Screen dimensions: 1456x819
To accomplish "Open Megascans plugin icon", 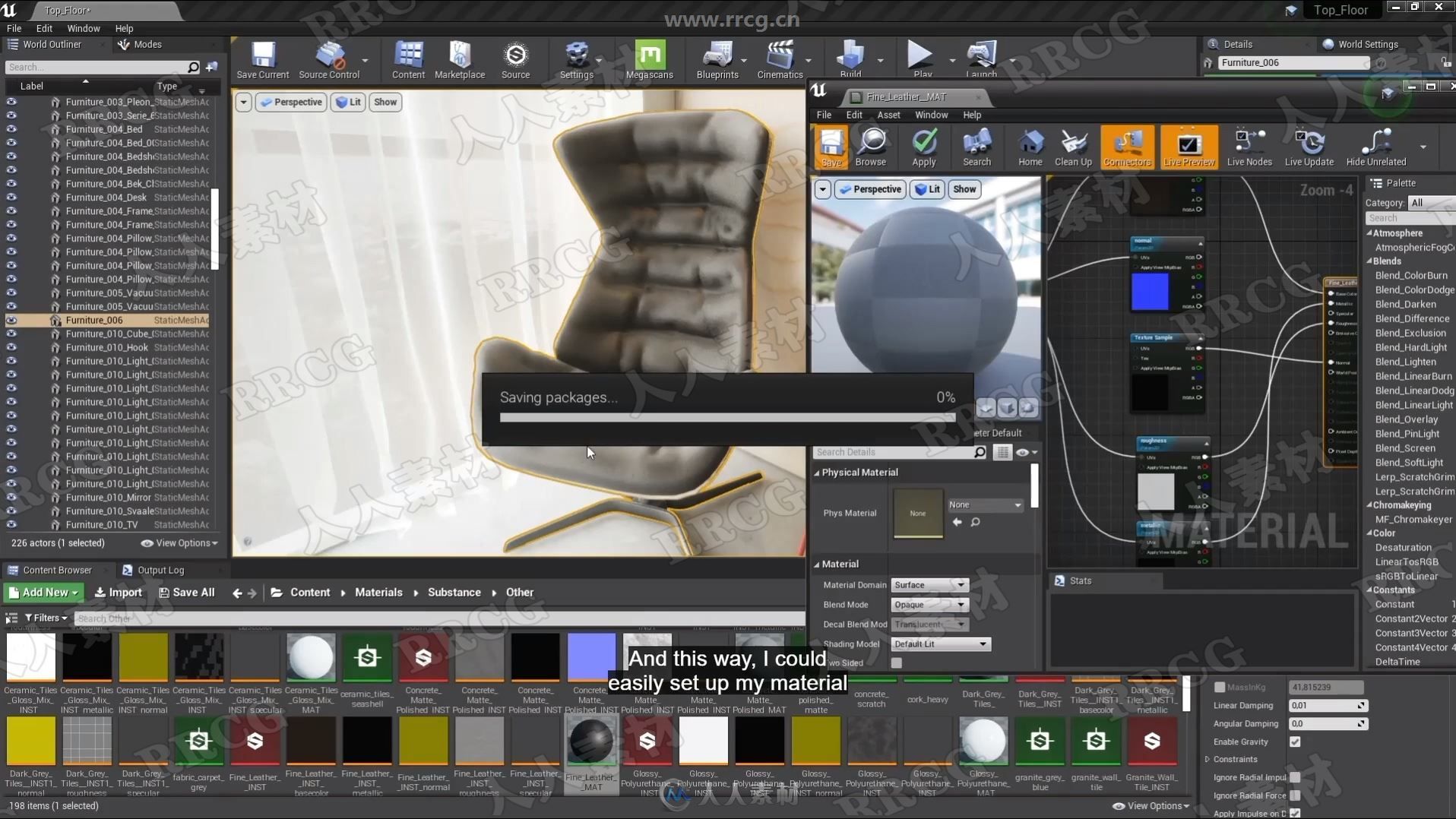I will pyautogui.click(x=649, y=60).
